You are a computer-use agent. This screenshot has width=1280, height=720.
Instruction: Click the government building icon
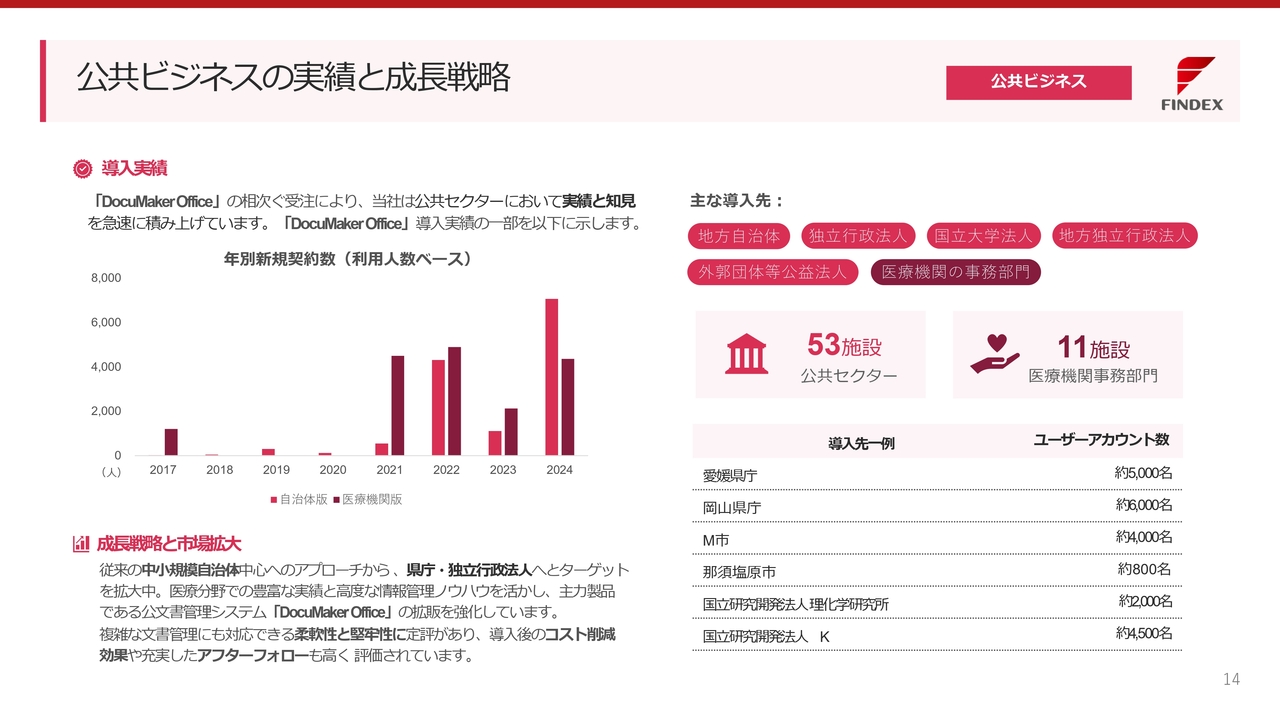pyautogui.click(x=747, y=355)
